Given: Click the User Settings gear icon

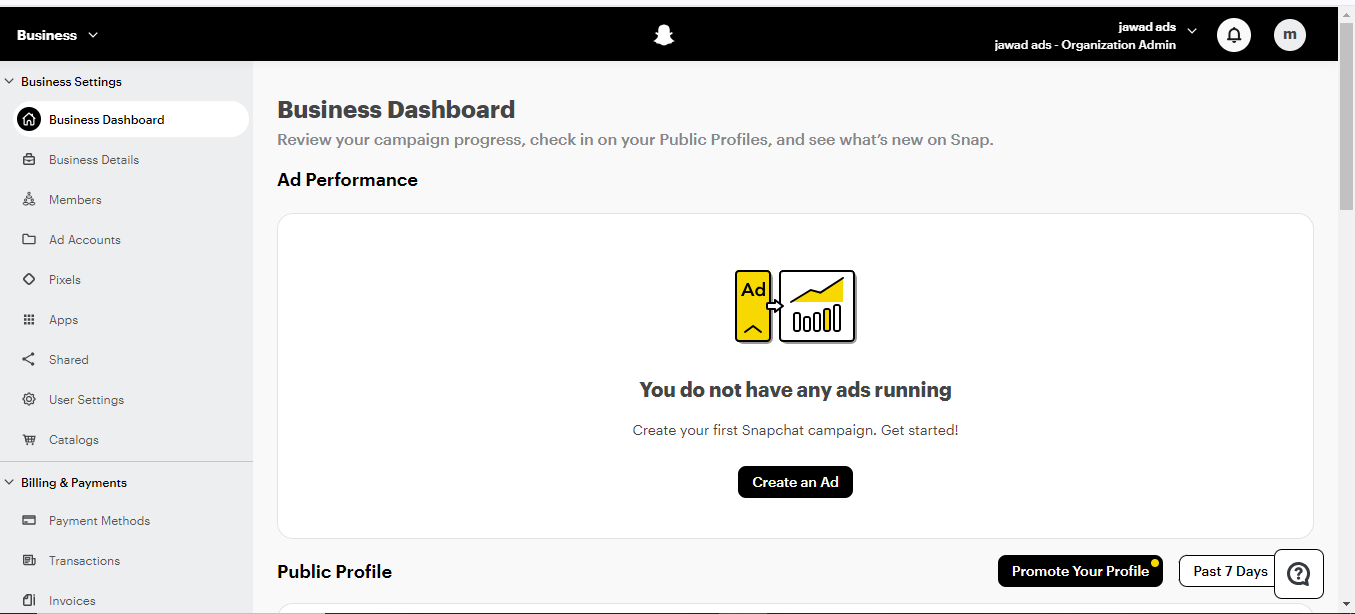Looking at the screenshot, I should 29,400.
